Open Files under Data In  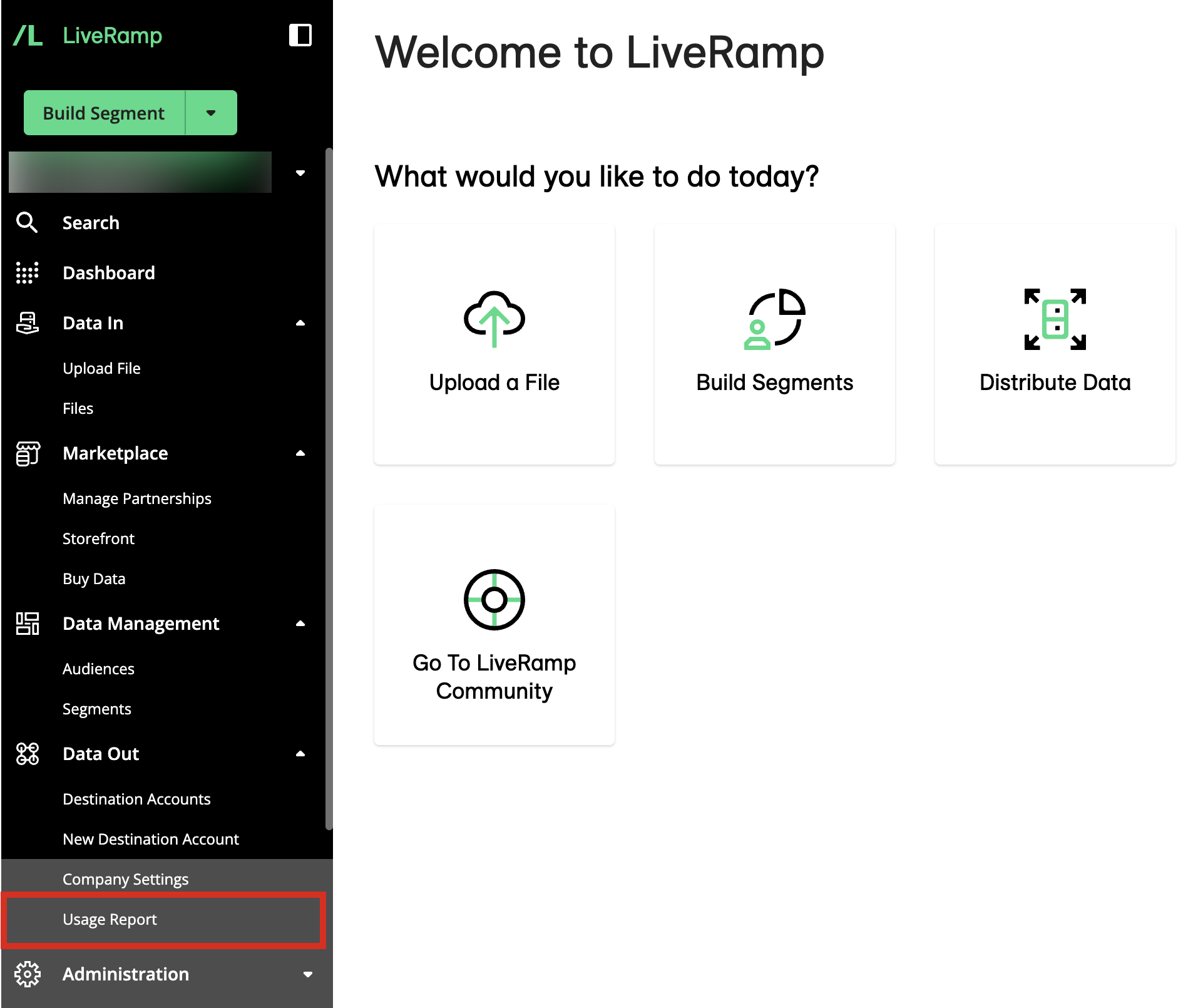coord(78,408)
